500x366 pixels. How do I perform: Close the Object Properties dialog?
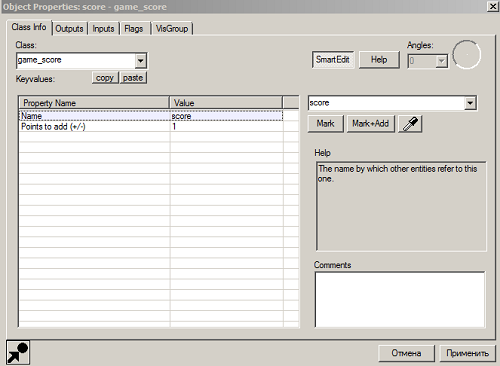[493, 6]
